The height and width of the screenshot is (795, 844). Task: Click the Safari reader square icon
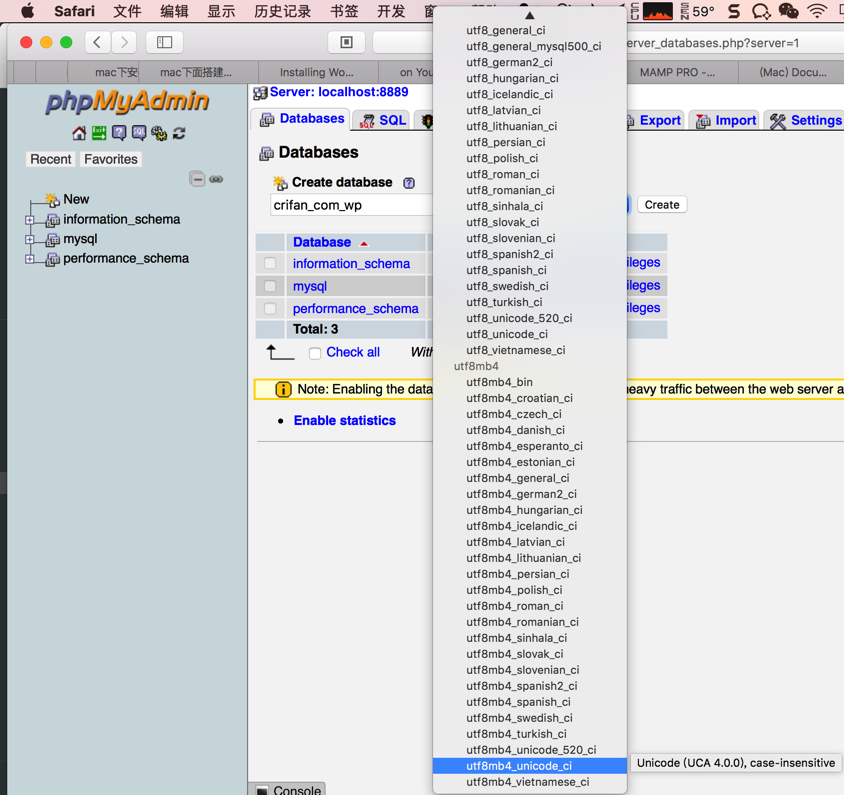347,42
